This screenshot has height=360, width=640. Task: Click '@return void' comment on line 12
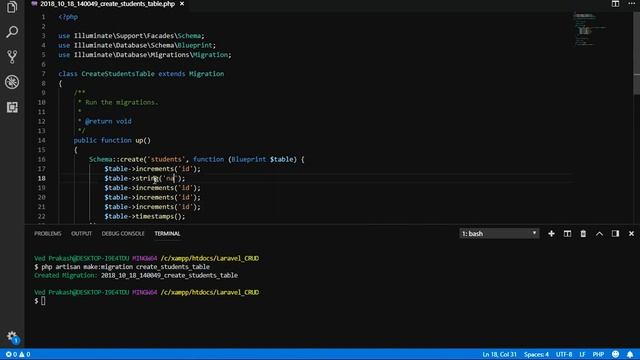coord(108,121)
